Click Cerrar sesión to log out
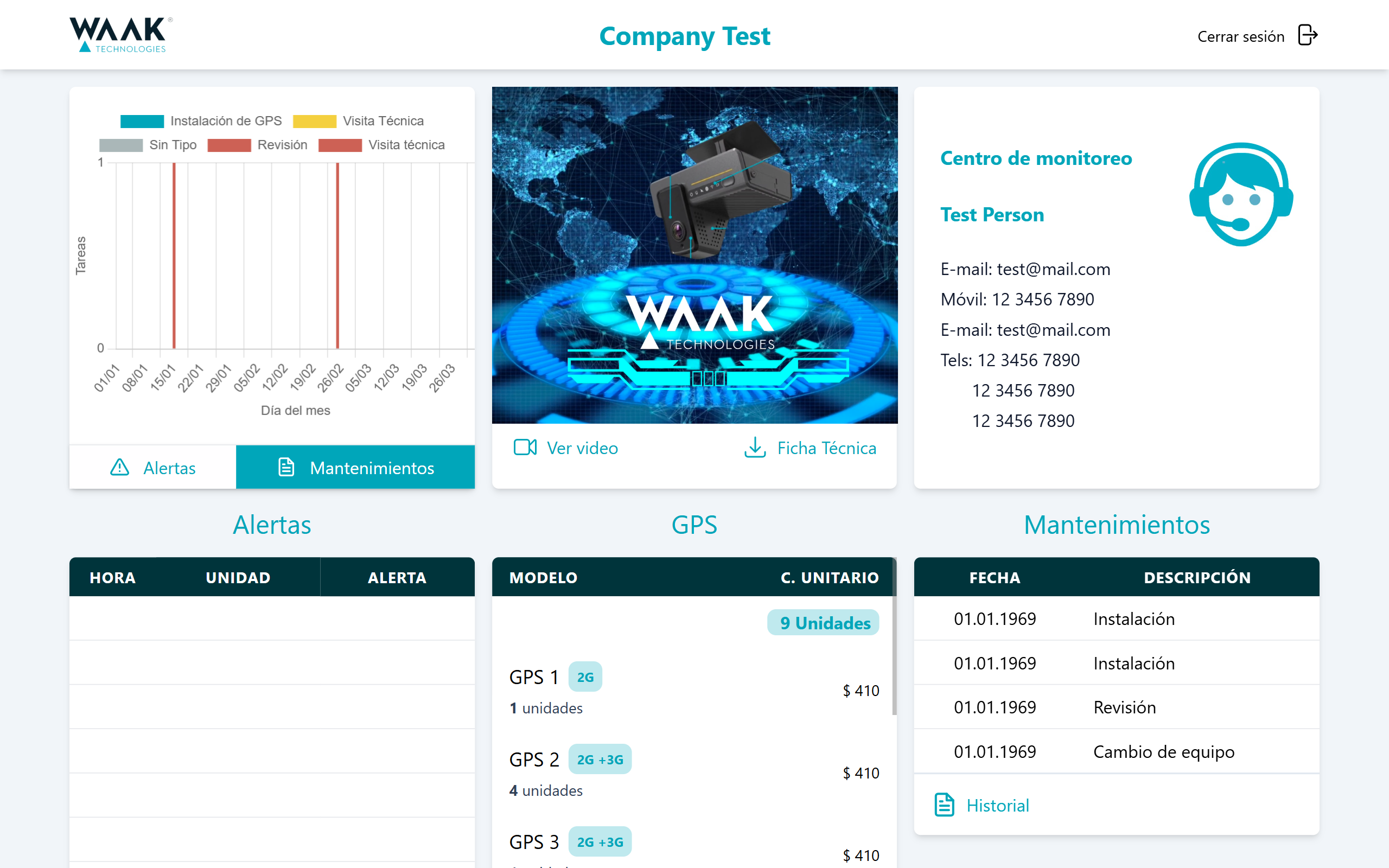Screen dimensions: 1389x868 (1241, 36)
